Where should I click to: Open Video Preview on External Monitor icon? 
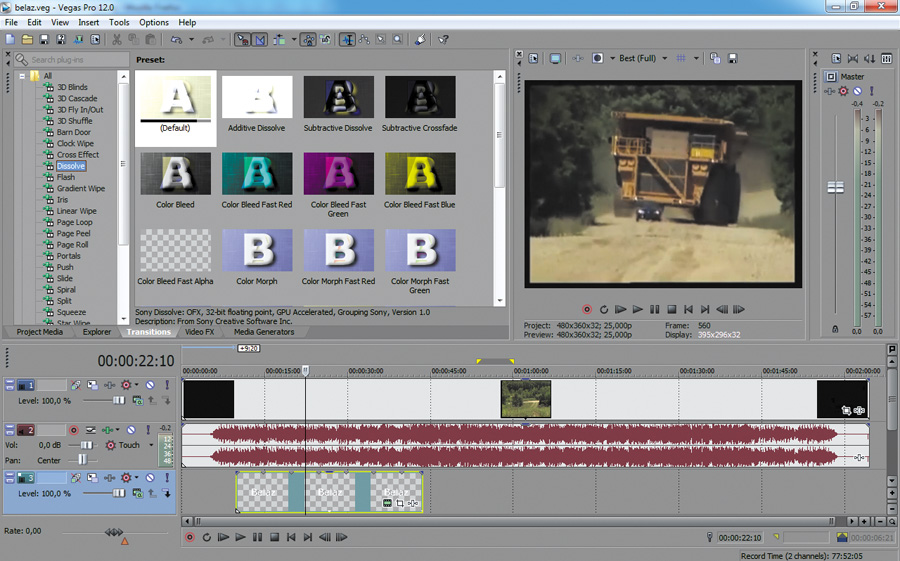pos(555,58)
